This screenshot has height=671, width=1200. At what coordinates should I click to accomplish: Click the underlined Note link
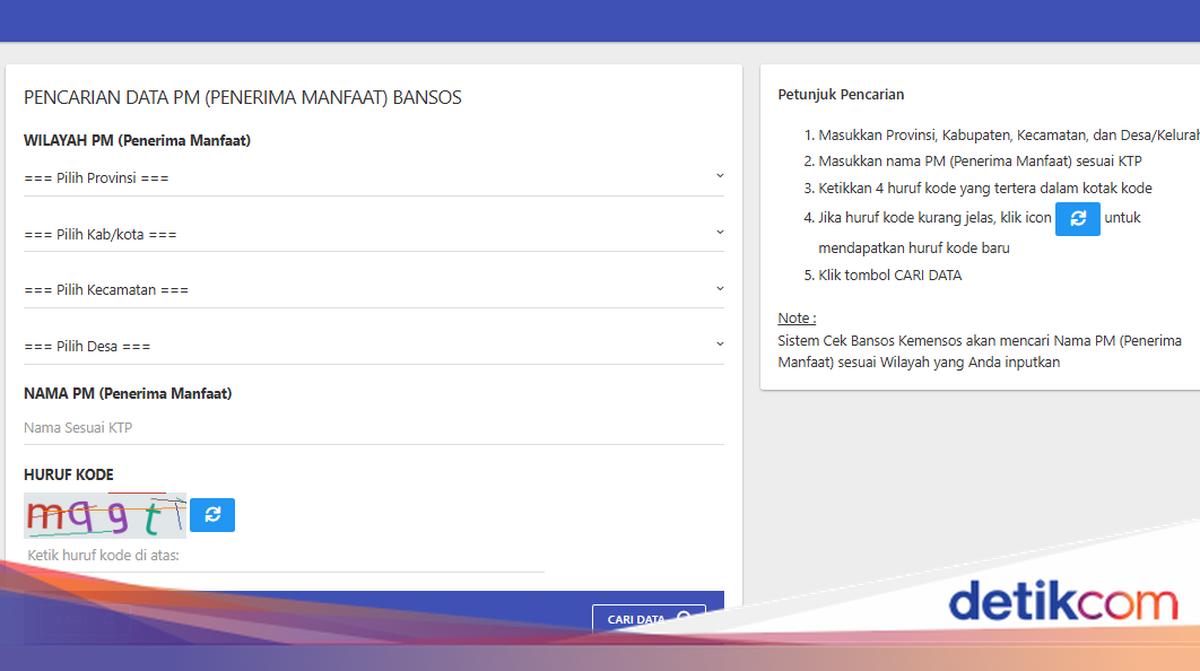coord(795,317)
